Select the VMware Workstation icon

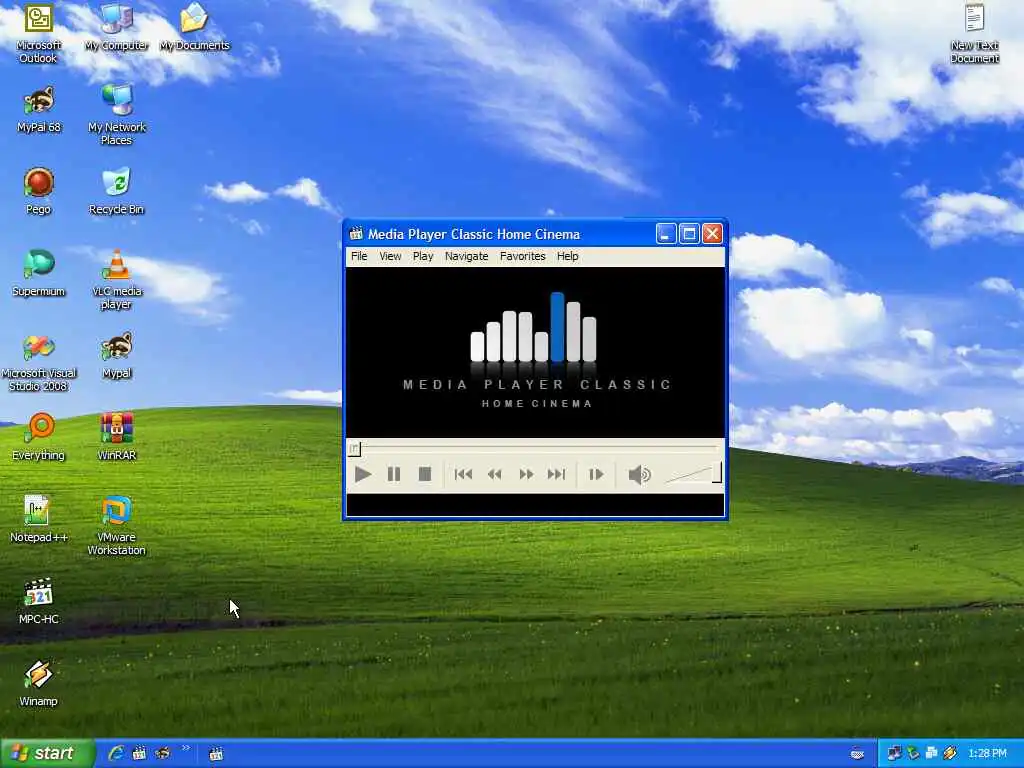116,526
